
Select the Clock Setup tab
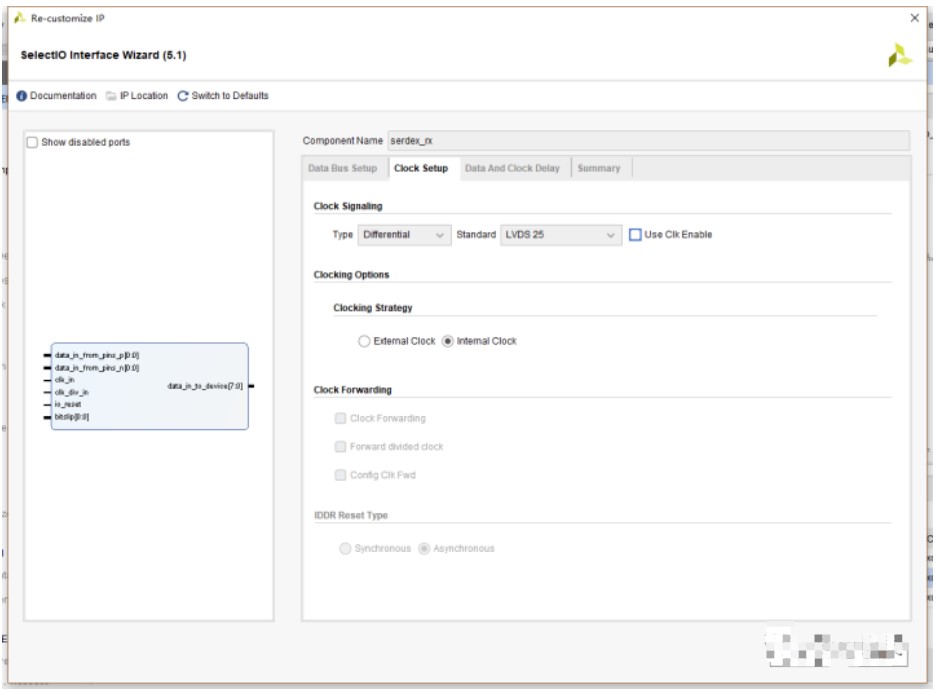point(421,168)
